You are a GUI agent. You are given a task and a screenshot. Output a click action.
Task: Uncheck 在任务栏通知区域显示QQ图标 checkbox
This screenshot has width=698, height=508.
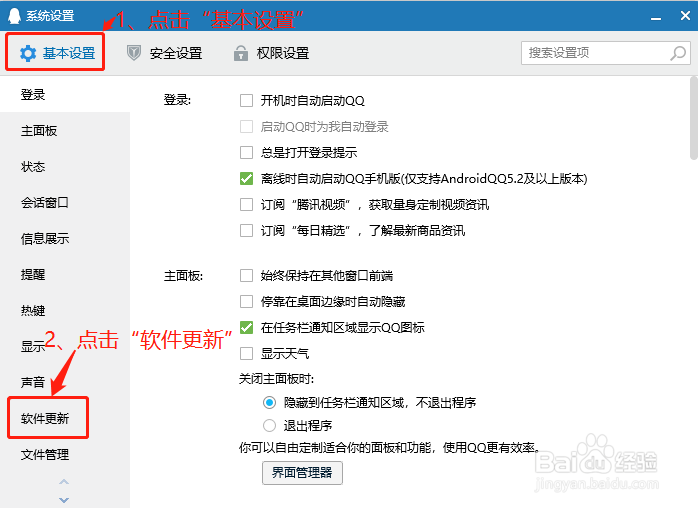click(246, 328)
